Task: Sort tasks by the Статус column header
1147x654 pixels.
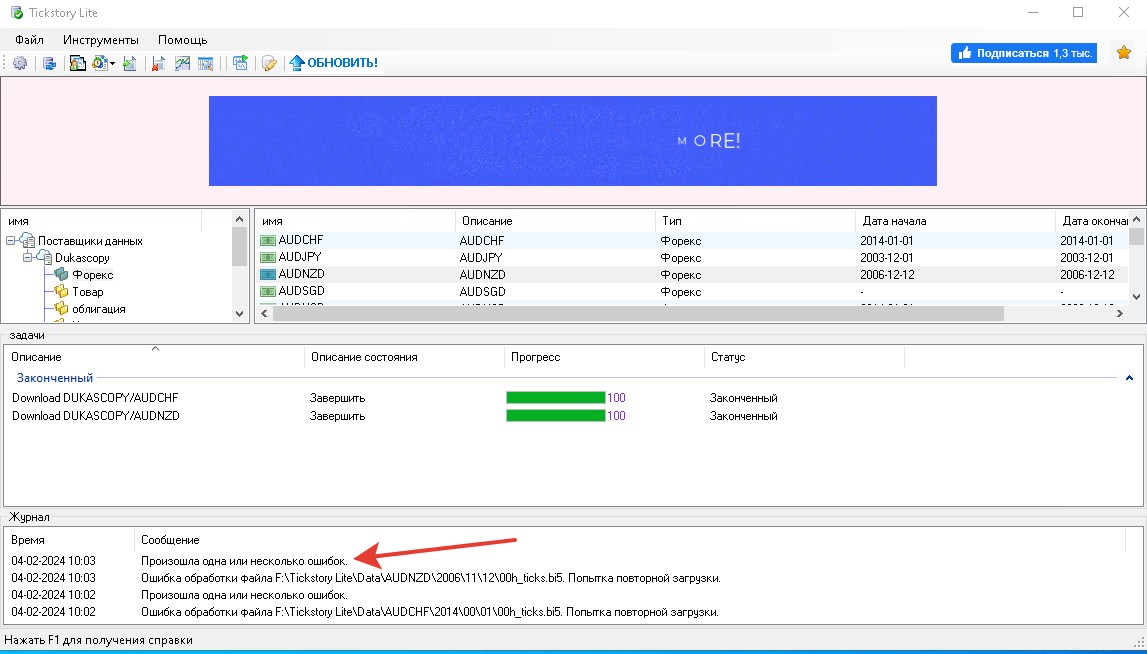Action: [x=804, y=357]
